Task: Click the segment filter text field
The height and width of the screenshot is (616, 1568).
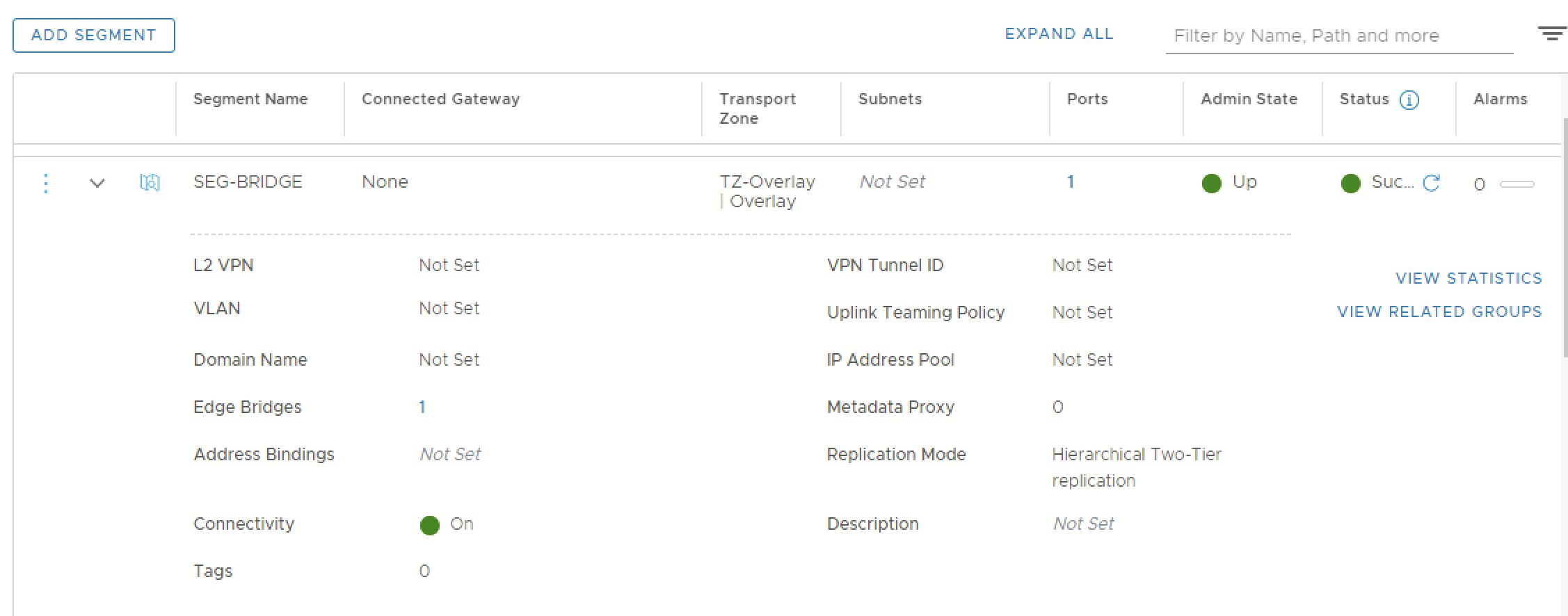Action: pos(1338,36)
